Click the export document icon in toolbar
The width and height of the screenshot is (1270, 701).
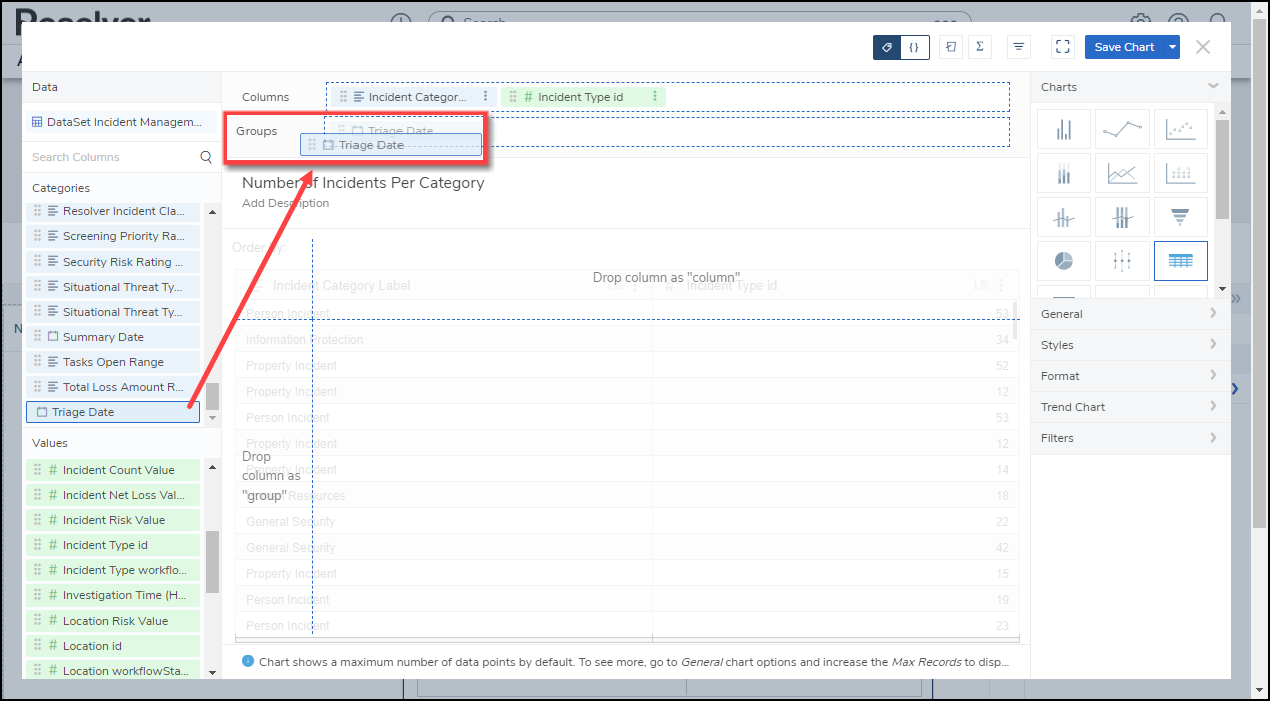click(951, 47)
